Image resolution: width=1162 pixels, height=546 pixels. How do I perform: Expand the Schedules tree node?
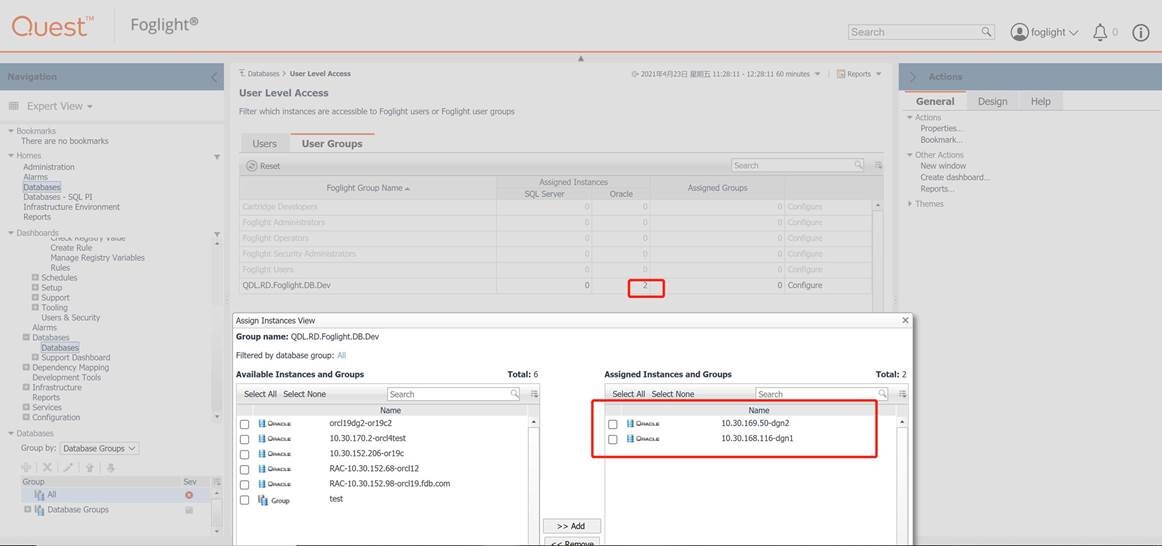pos(35,278)
